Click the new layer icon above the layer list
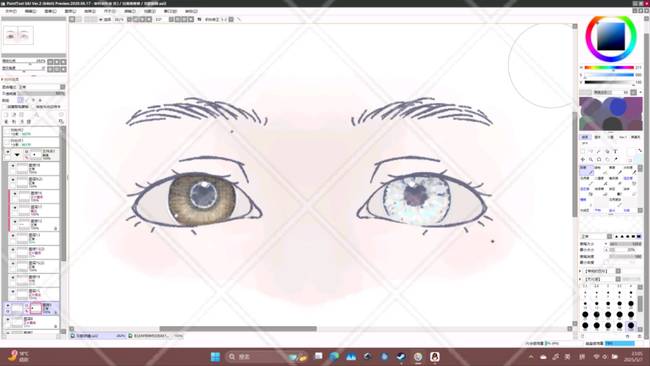Screen dimensions: 650x366 (x=6, y=115)
